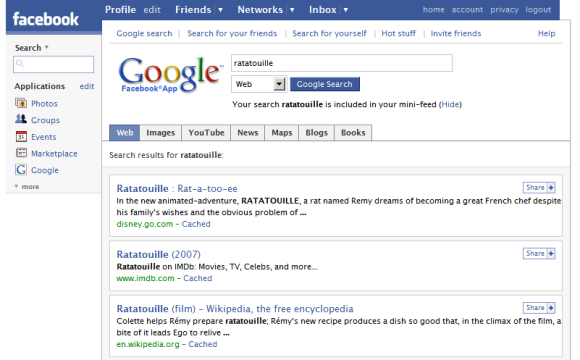Screen dimensions: 580x360
Task: Click the Groups application icon
Action: [x=21, y=119]
